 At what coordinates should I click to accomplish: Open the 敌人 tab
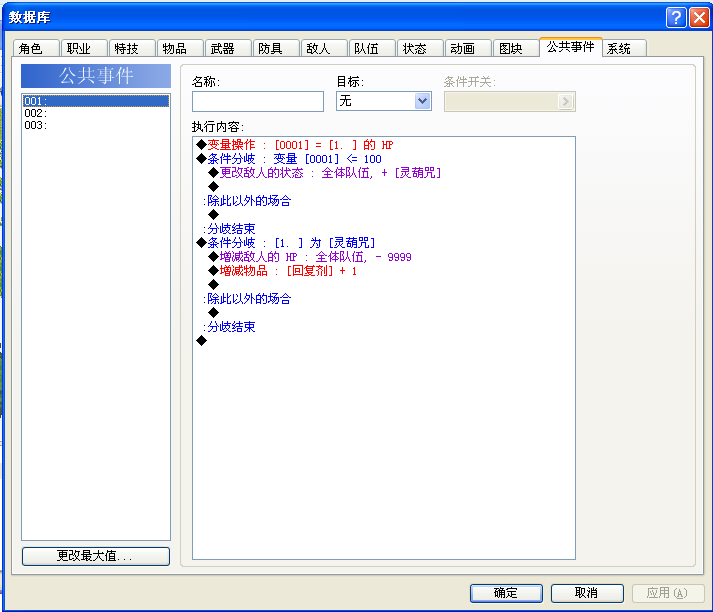[324, 48]
